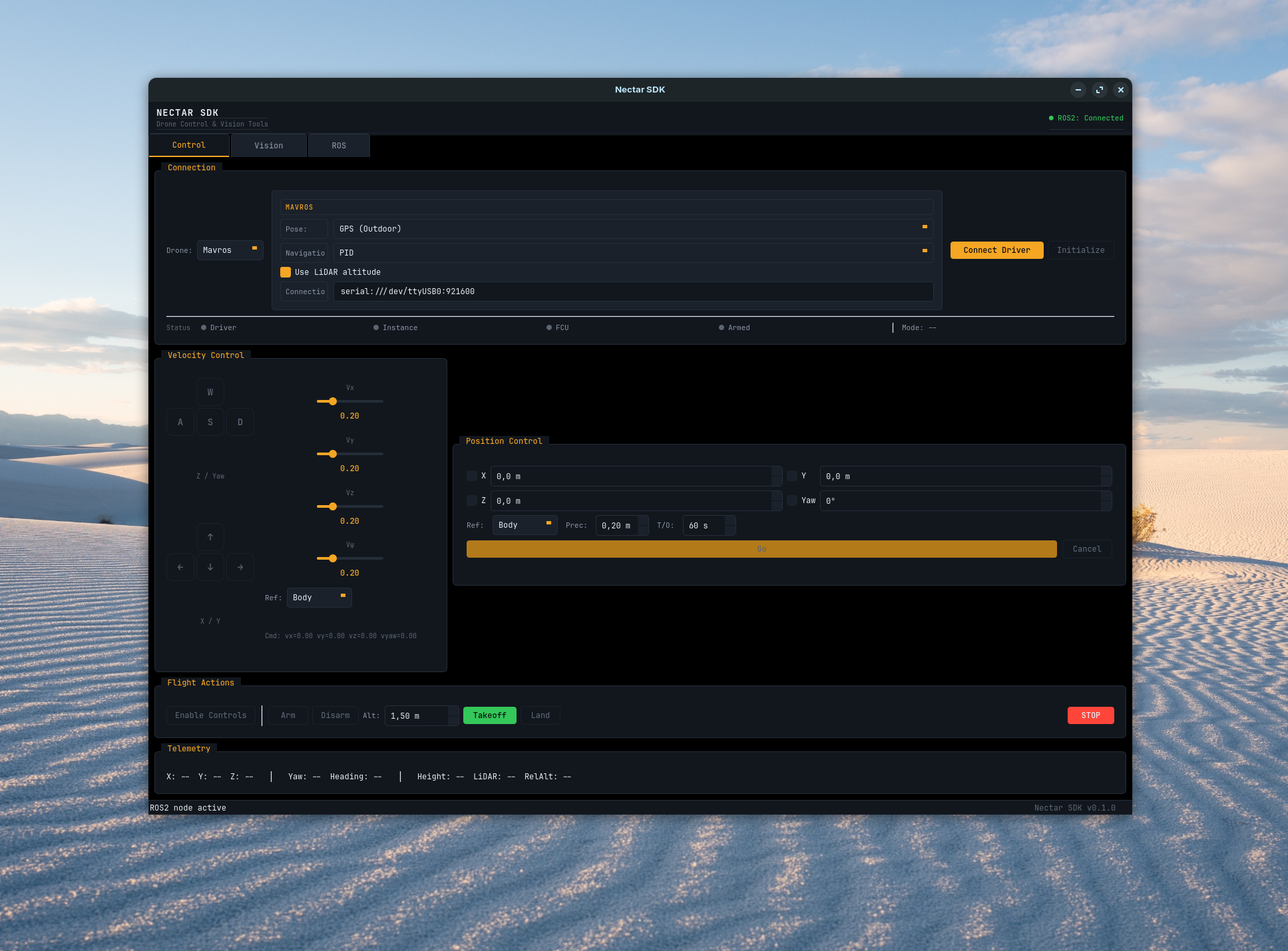The image size is (1288, 951).
Task: Click ROS2: Connected status indicator
Action: point(1086,118)
